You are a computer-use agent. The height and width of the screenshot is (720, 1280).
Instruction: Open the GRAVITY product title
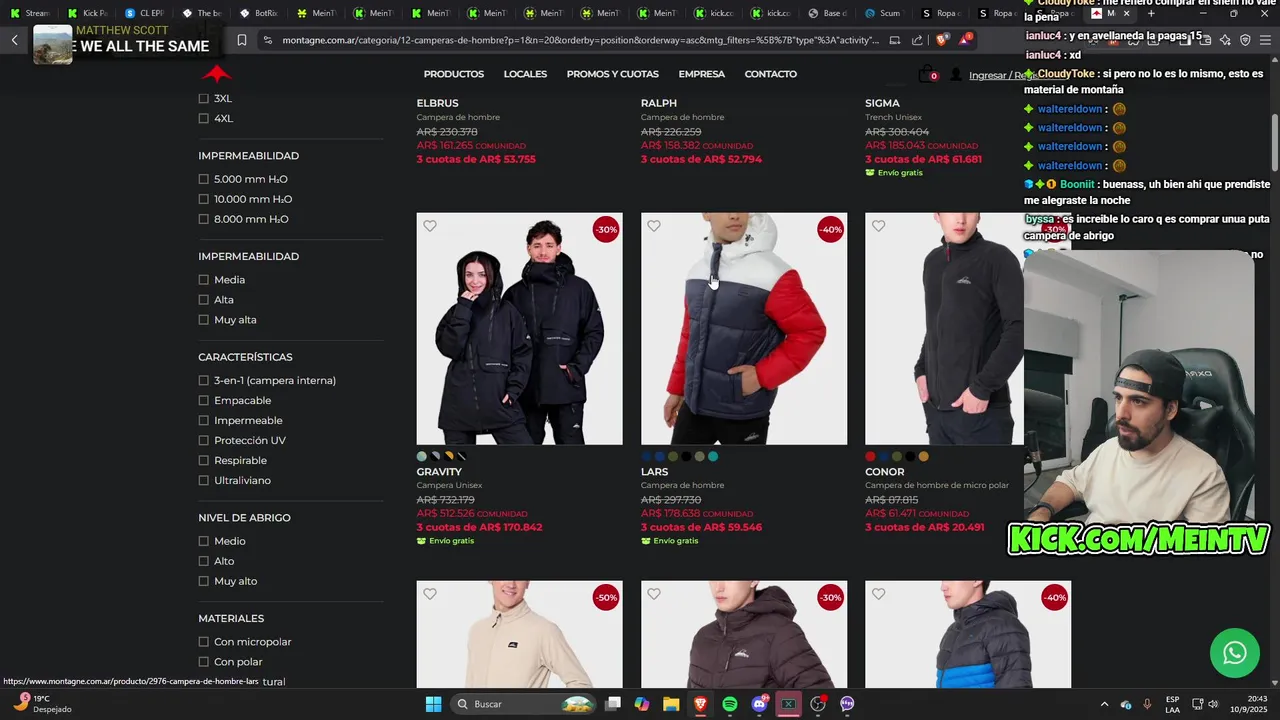tap(439, 472)
